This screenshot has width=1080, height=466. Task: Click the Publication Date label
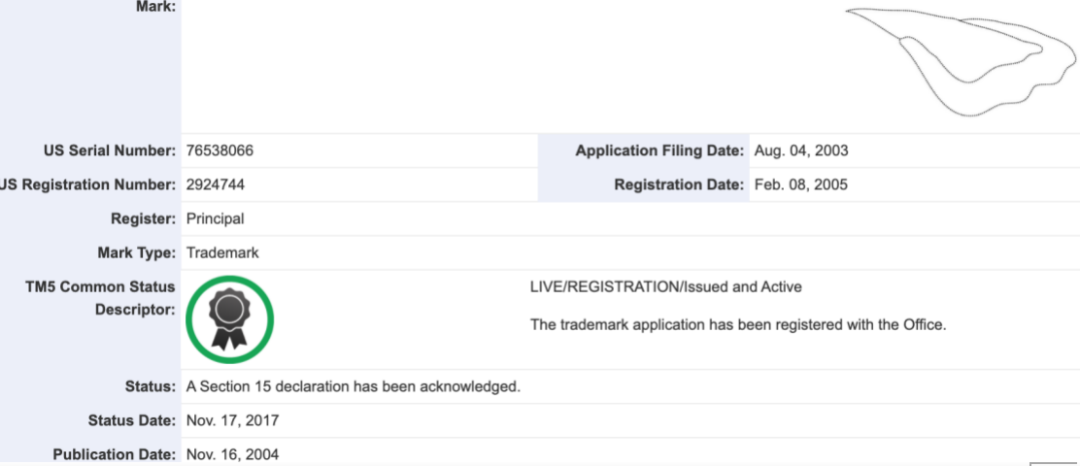(x=114, y=455)
